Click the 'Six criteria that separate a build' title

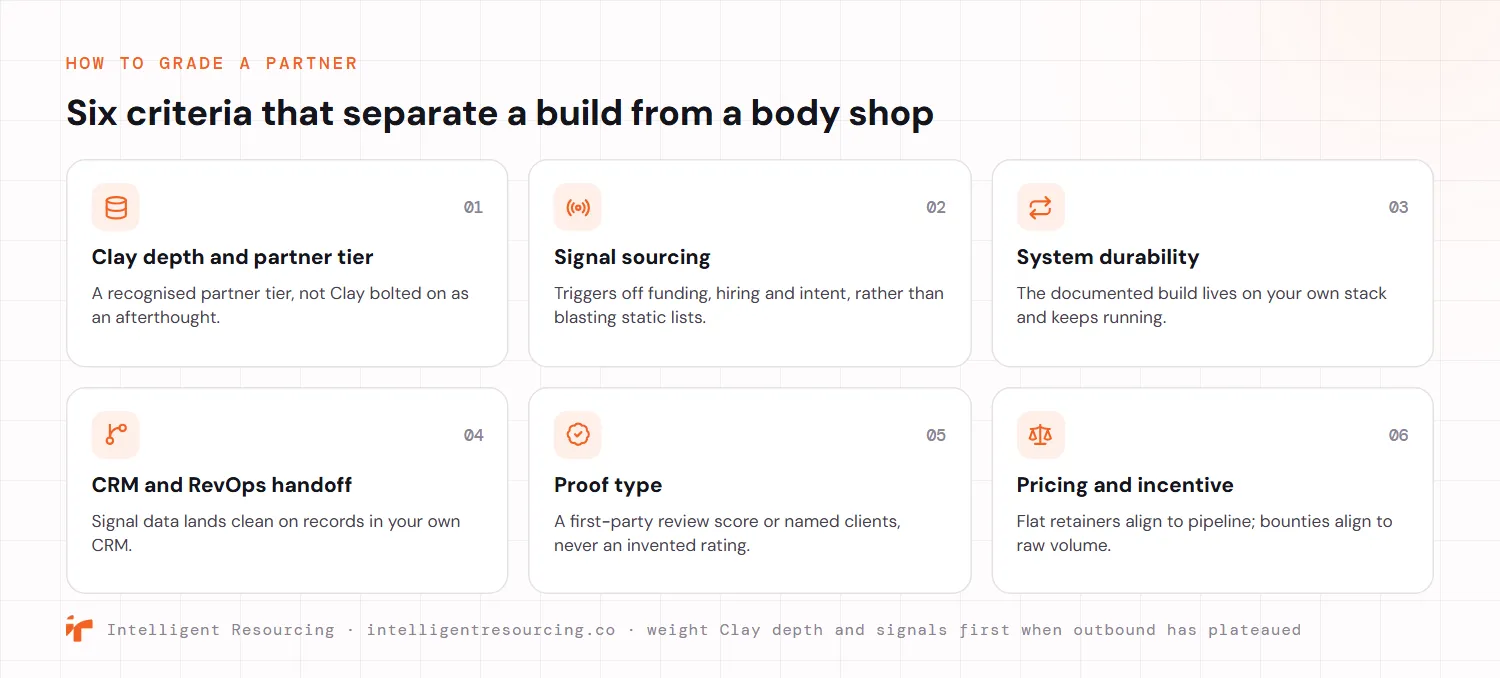click(x=500, y=112)
